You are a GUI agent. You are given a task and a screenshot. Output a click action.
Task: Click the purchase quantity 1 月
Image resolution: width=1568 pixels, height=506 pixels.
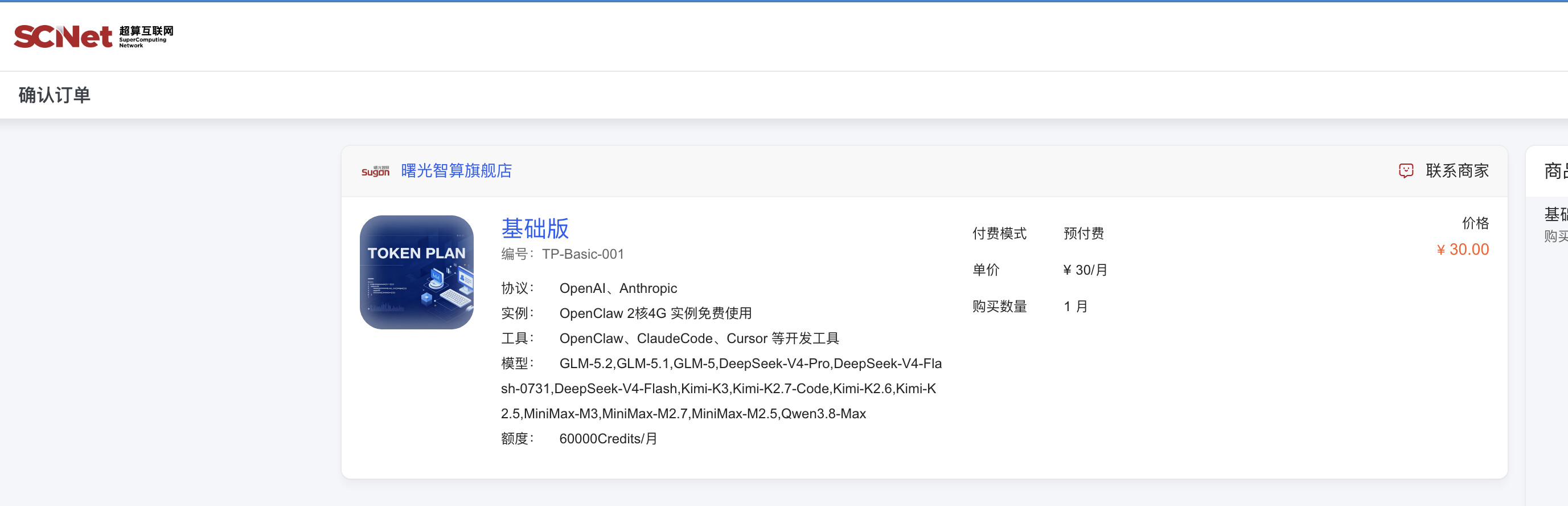click(x=1076, y=307)
